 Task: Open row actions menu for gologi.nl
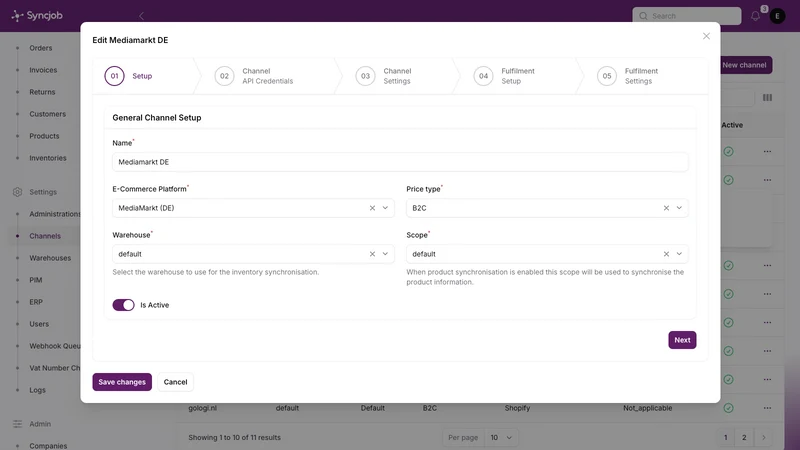point(767,408)
